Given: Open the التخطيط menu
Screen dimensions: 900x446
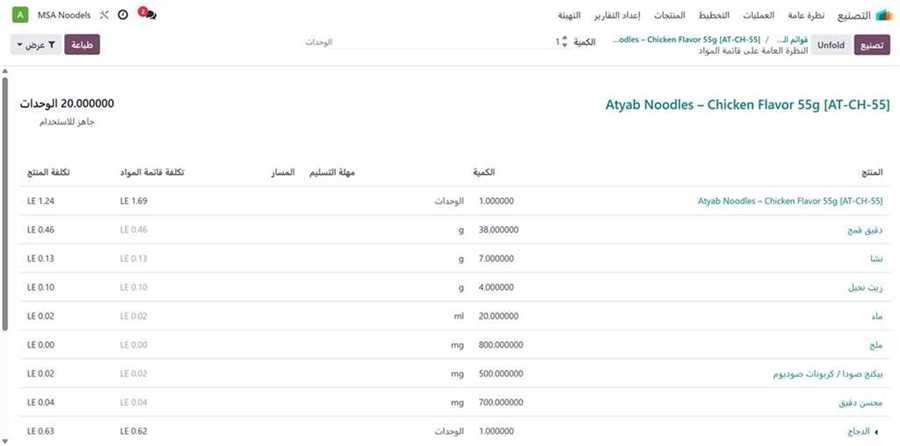Looking at the screenshot, I should tap(714, 15).
